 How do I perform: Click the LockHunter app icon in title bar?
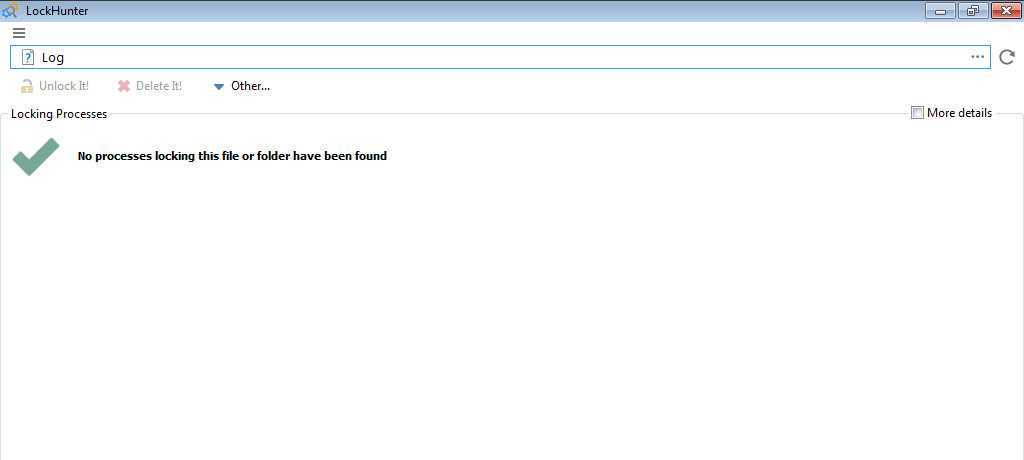pyautogui.click(x=11, y=11)
